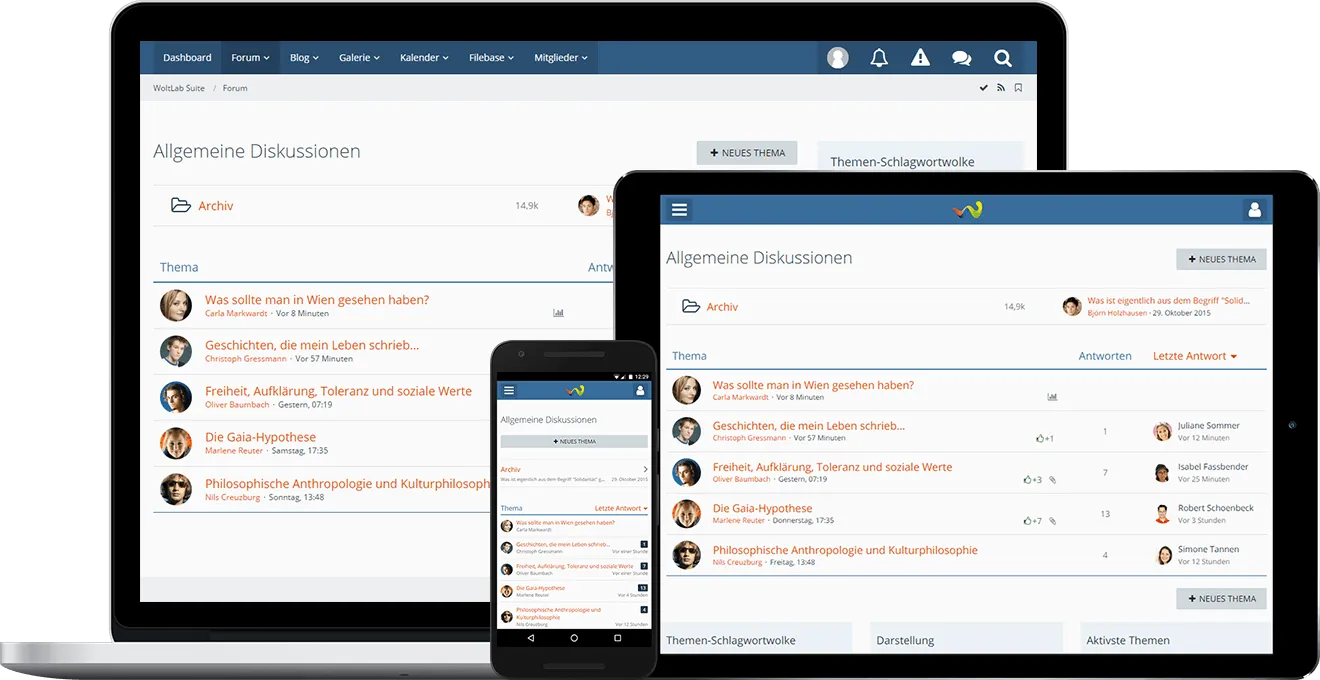Click the RSS feed icon
1320x680 pixels.
point(1000,88)
